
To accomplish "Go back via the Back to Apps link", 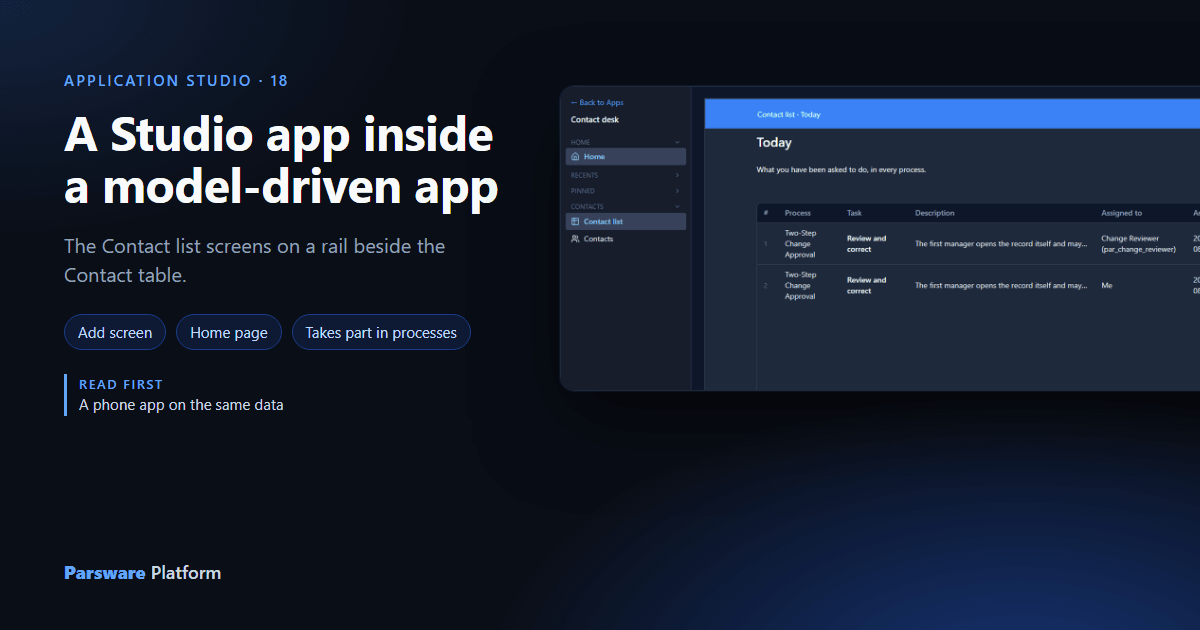I will click(597, 103).
